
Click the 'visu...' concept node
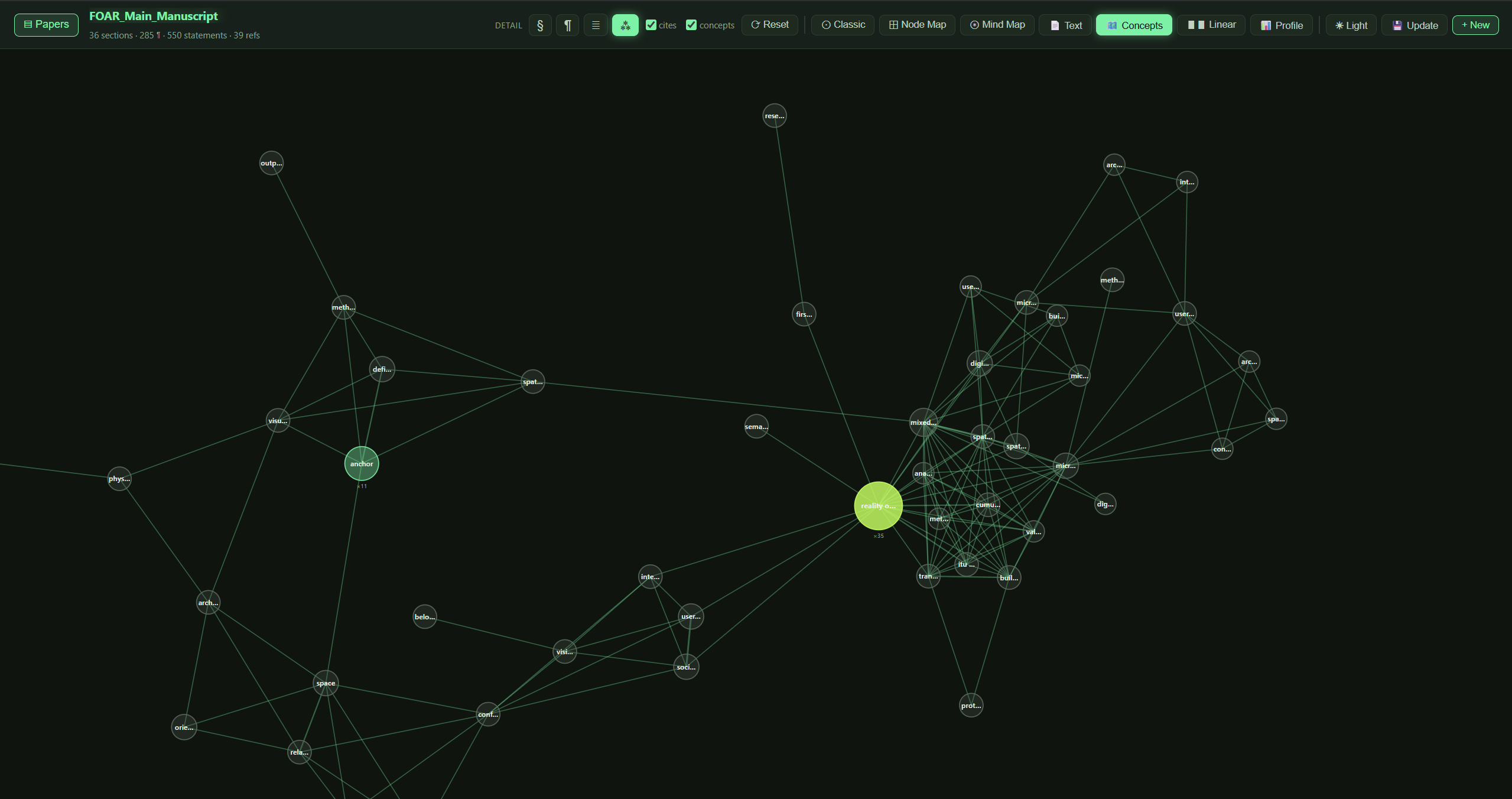tap(278, 421)
